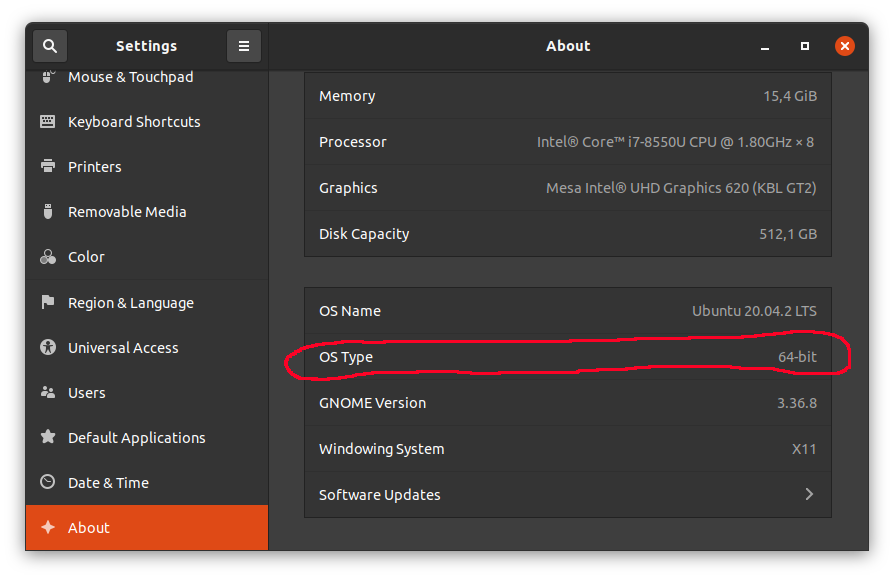Click the OS Name label
Image resolution: width=894 pixels, height=579 pixels.
tap(350, 311)
